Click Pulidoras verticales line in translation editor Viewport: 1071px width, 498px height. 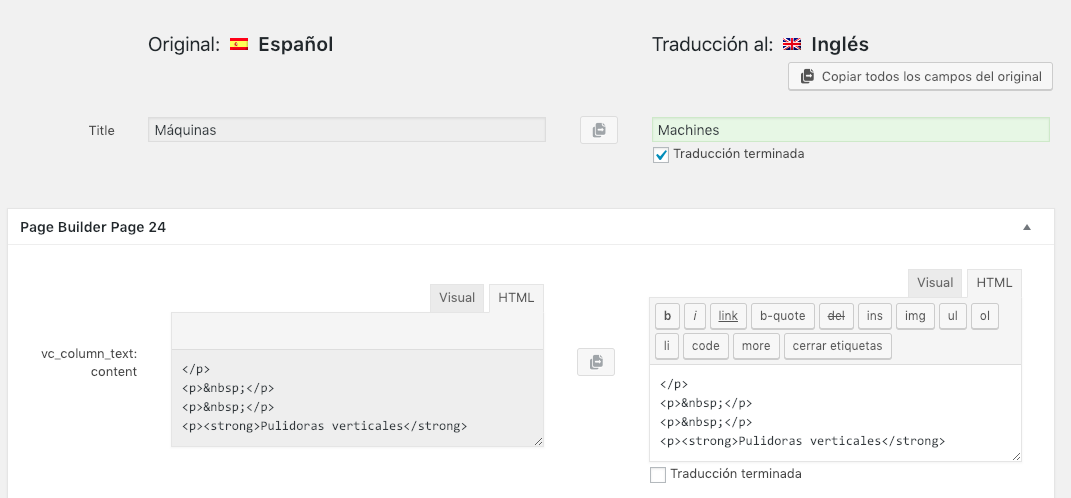[x=803, y=441]
